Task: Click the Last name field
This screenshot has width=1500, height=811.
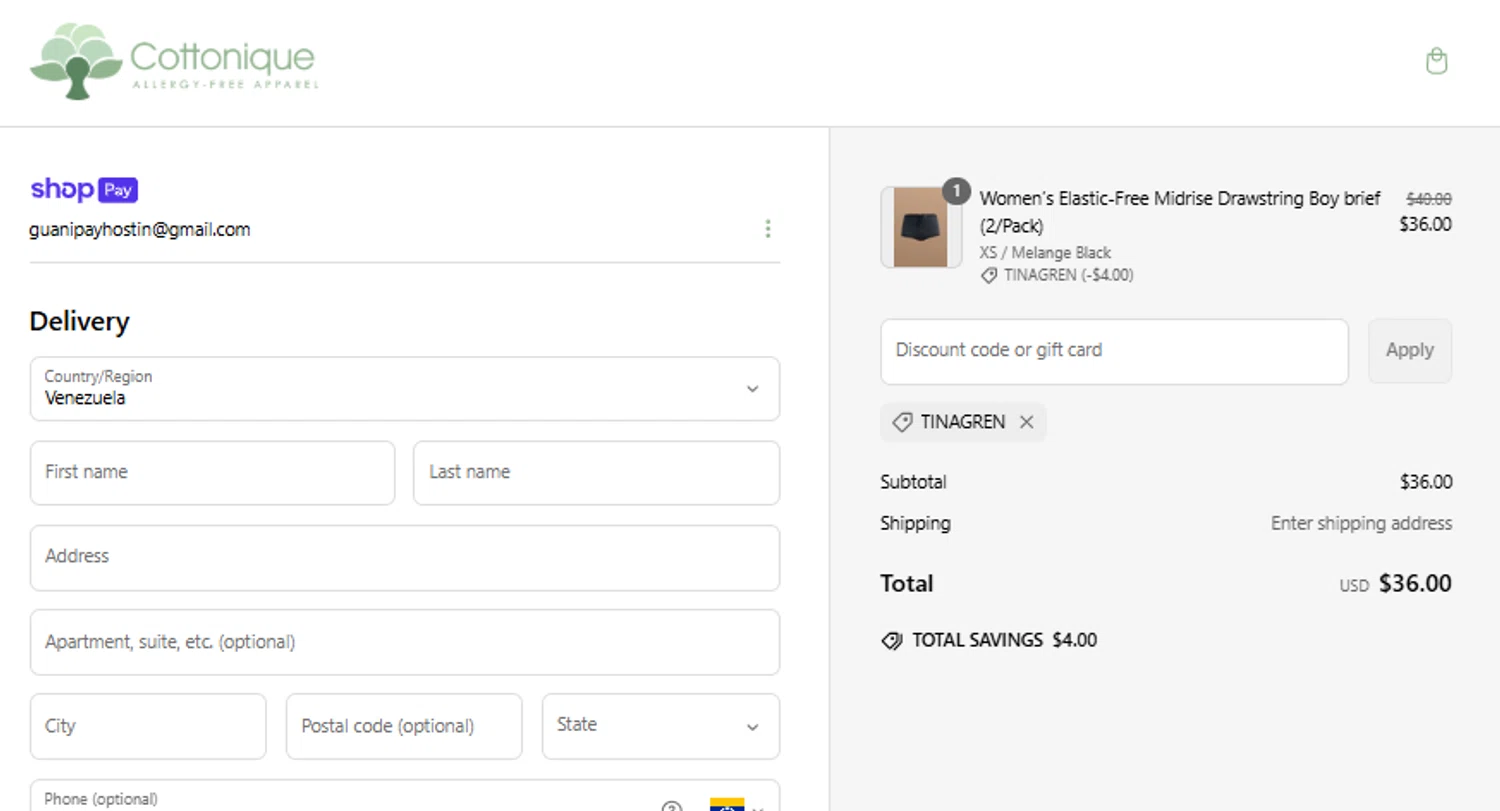Action: pyautogui.click(x=596, y=473)
